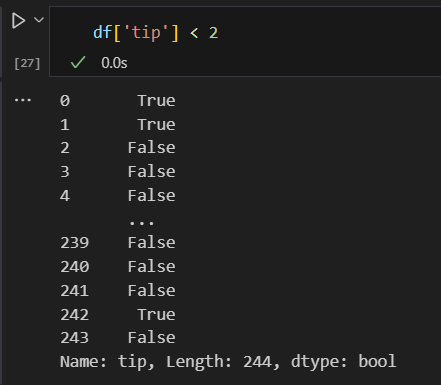Screen dimensions: 441x385
Task: Run the cell with the play icon
Action: (x=18, y=20)
